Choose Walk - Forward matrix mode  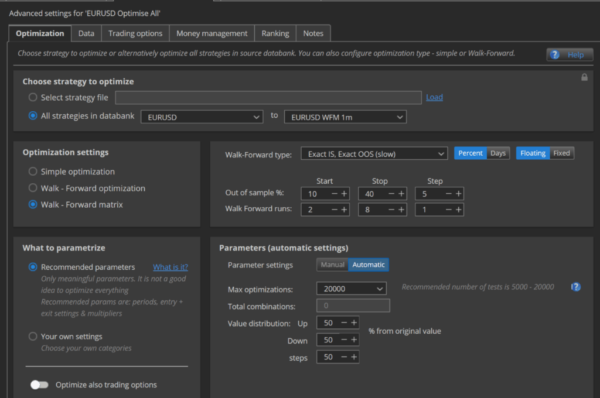coord(33,204)
